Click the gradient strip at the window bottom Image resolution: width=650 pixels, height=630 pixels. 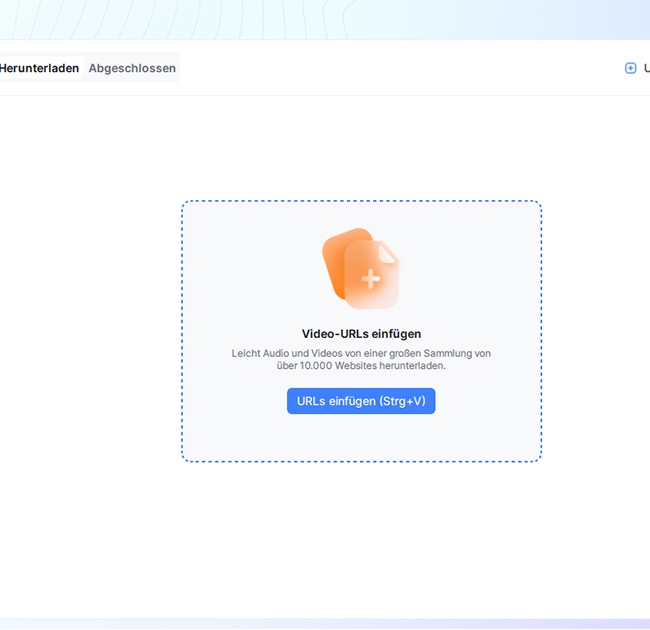325,624
